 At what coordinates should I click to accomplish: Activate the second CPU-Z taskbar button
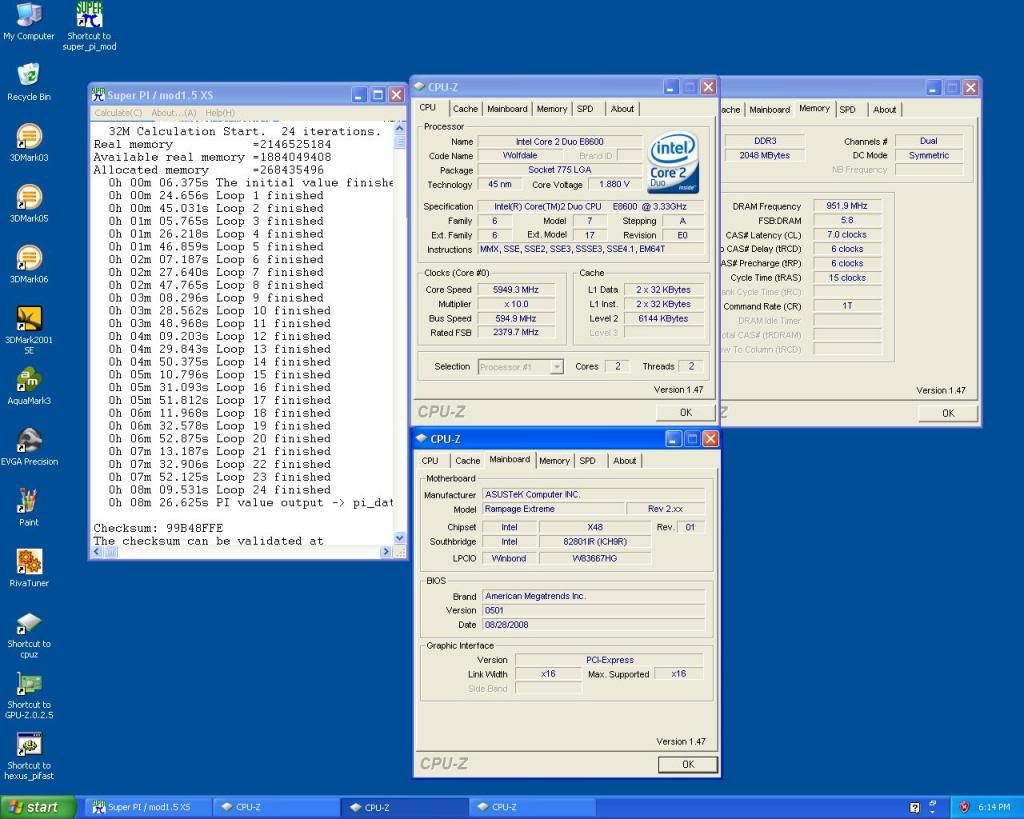tap(405, 807)
